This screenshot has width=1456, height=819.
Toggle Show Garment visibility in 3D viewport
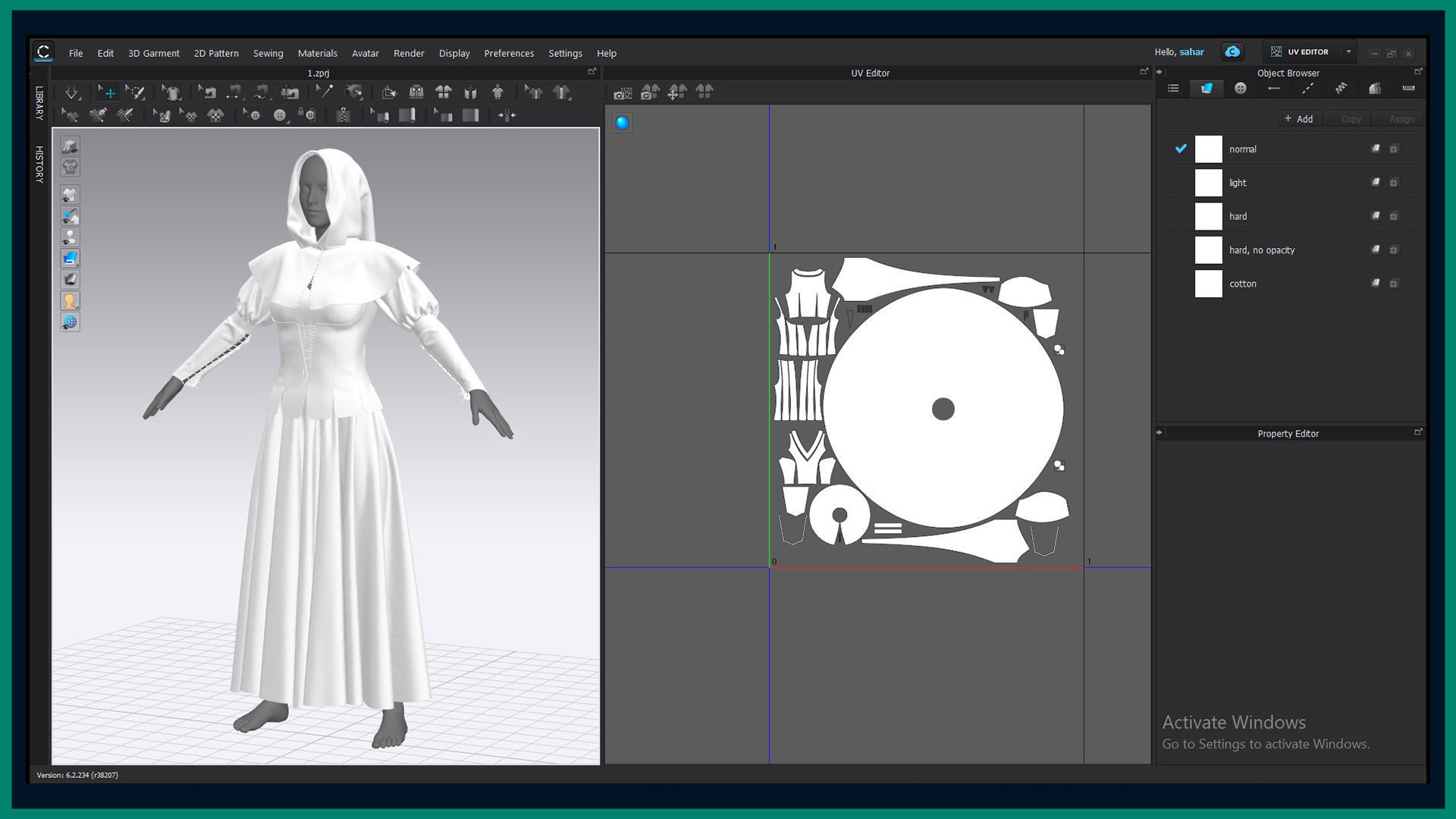pos(70,195)
